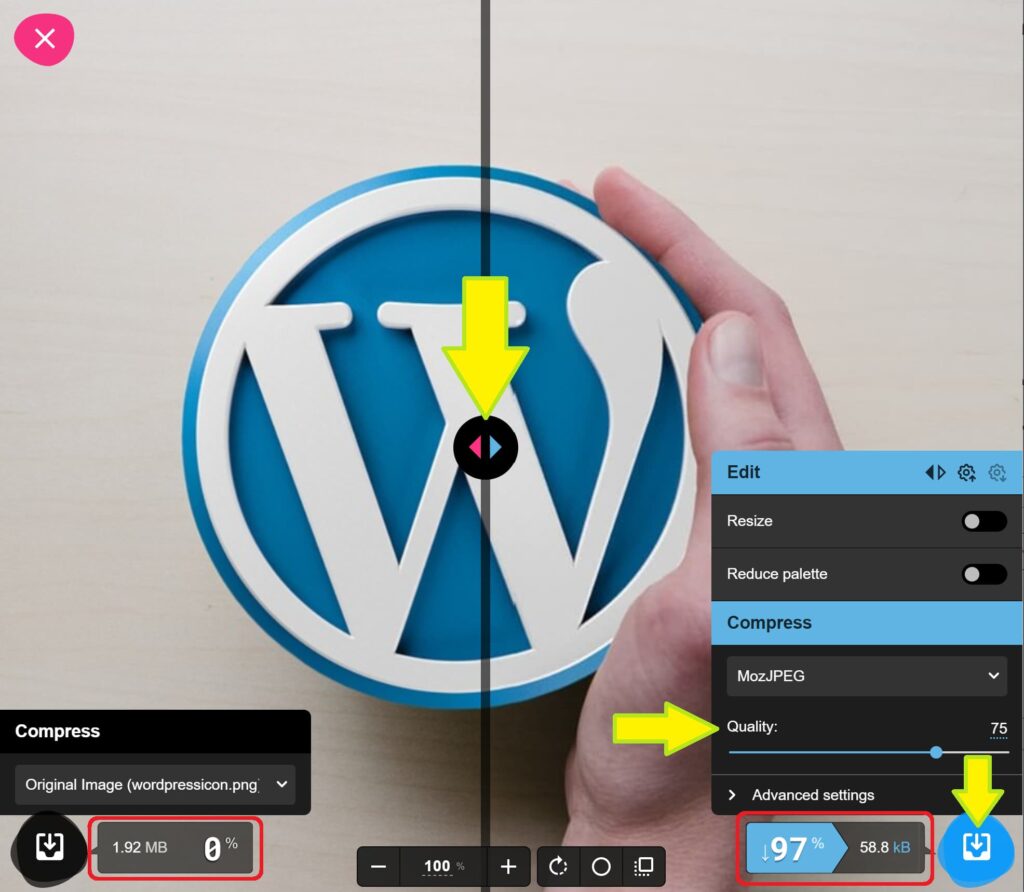Download the compressed image with the blue download button
The height and width of the screenshot is (892, 1024).
[x=976, y=848]
